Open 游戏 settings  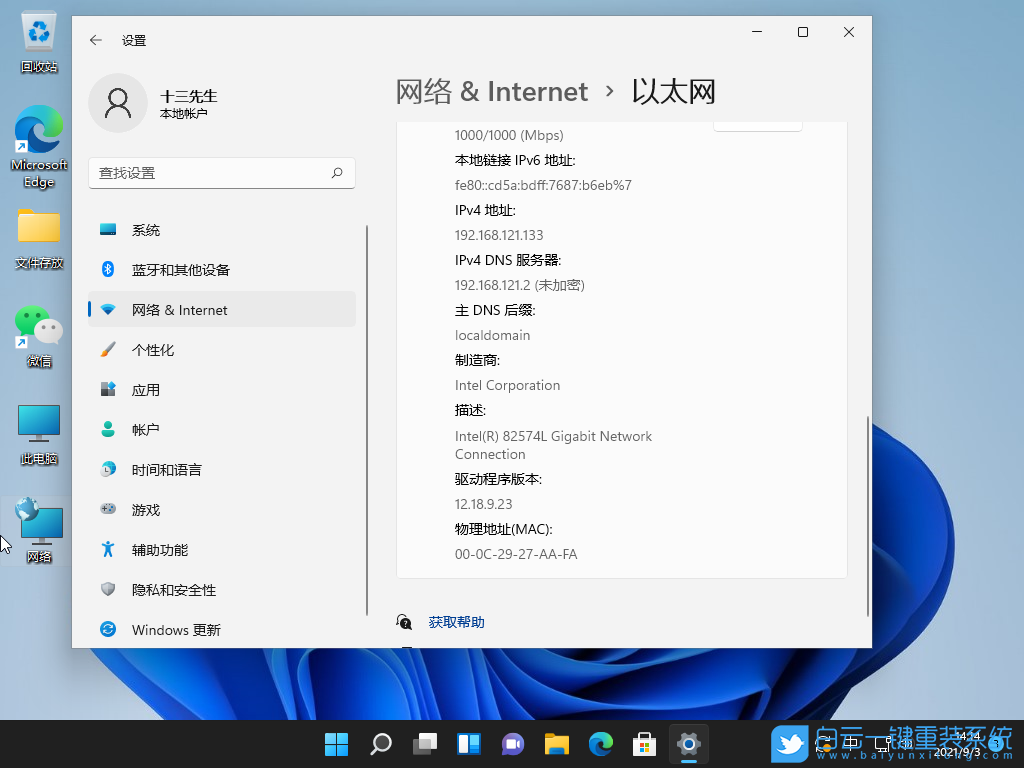tap(146, 509)
